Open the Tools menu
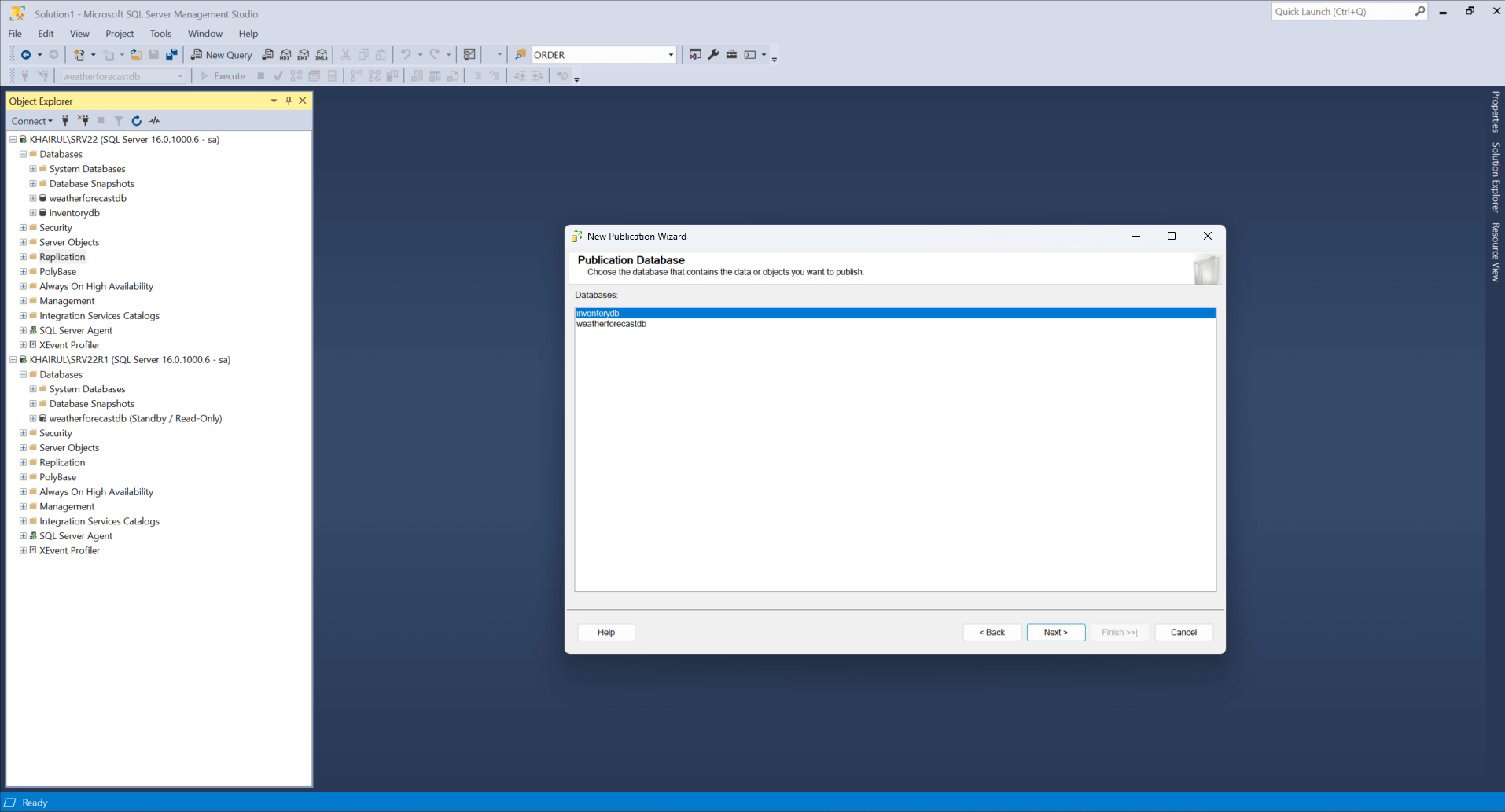Image resolution: width=1505 pixels, height=812 pixels. [x=160, y=34]
